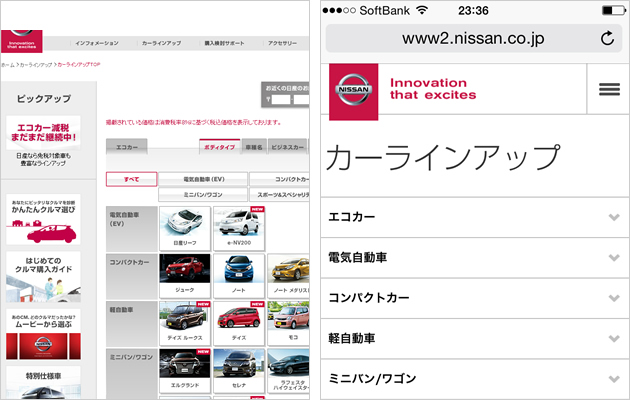Tap the www2.nissan.co.jp address field
Screen dimensions: 630x400
[473, 38]
